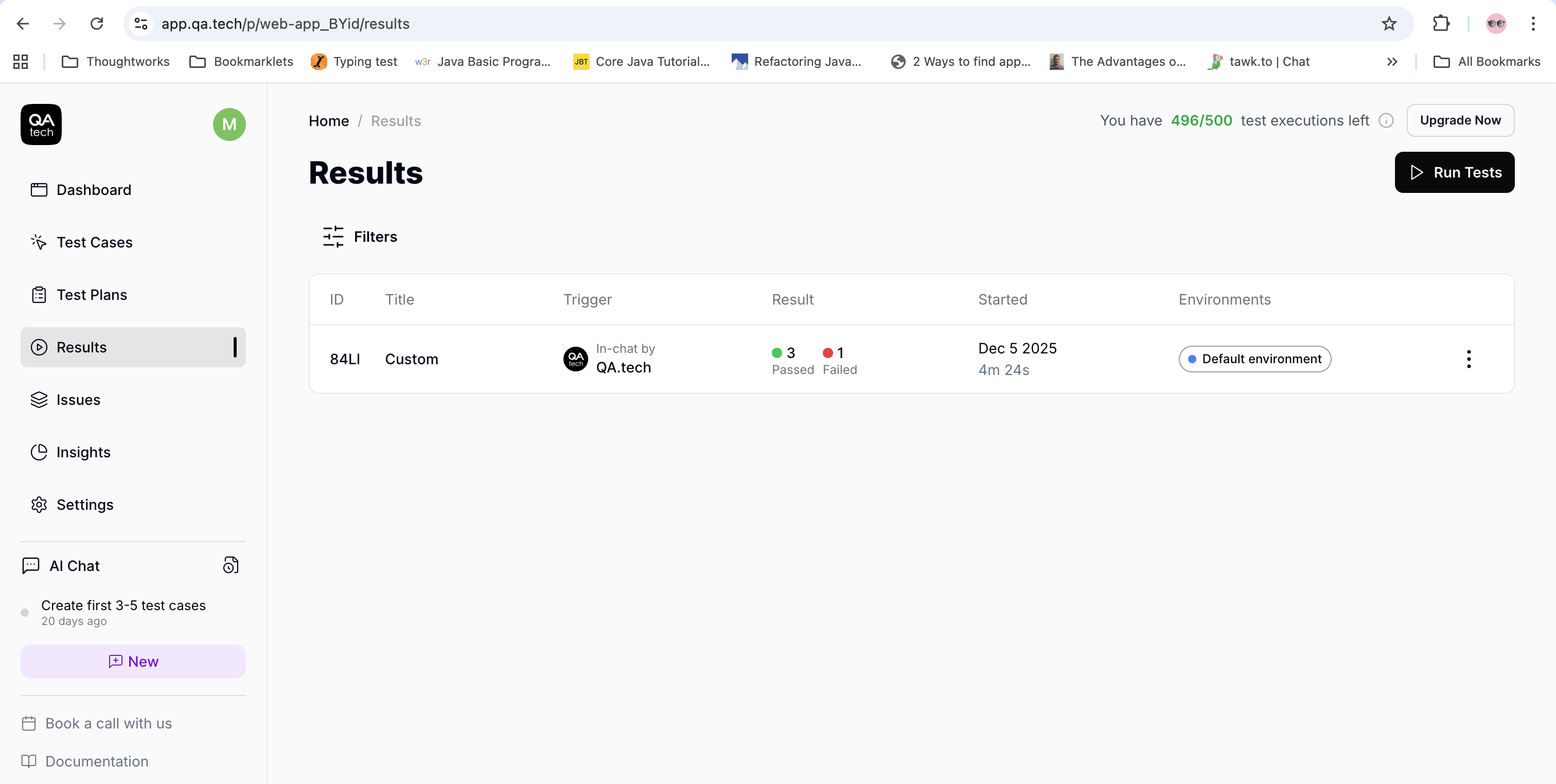Reload the page
This screenshot has height=784, width=1556.
pos(97,24)
